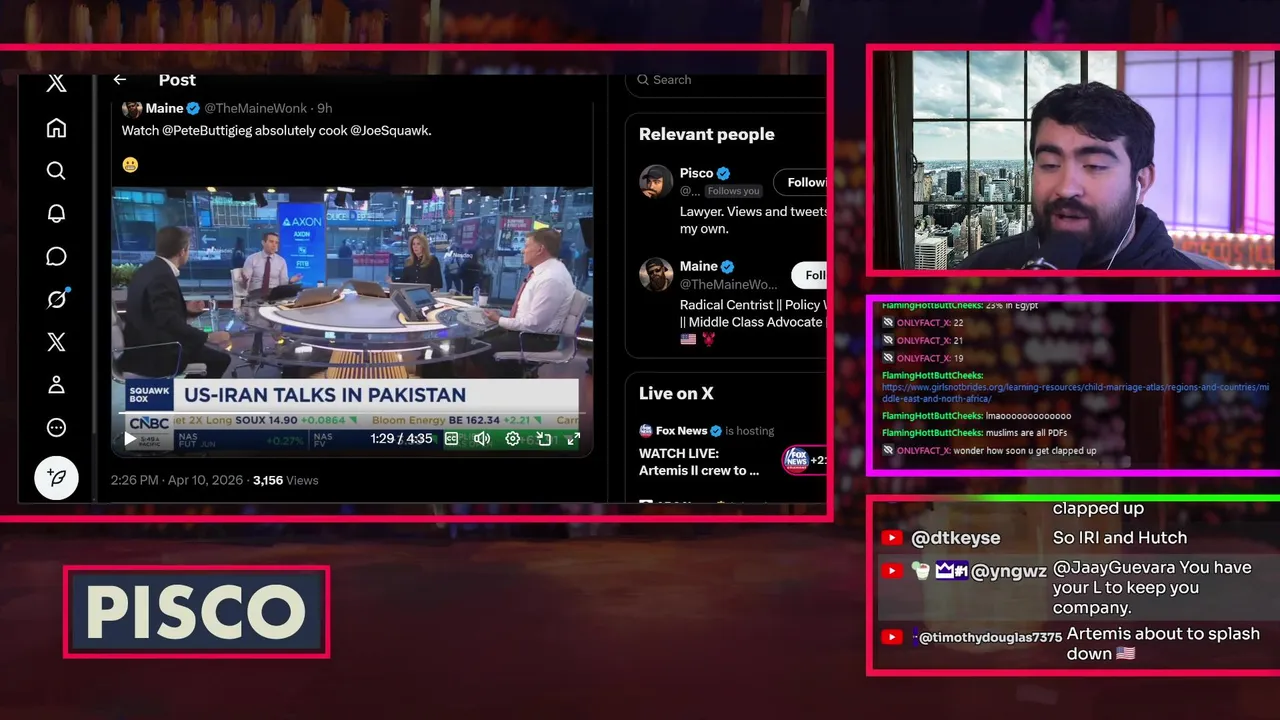
Task: Follow the Pisco account
Action: 801,182
